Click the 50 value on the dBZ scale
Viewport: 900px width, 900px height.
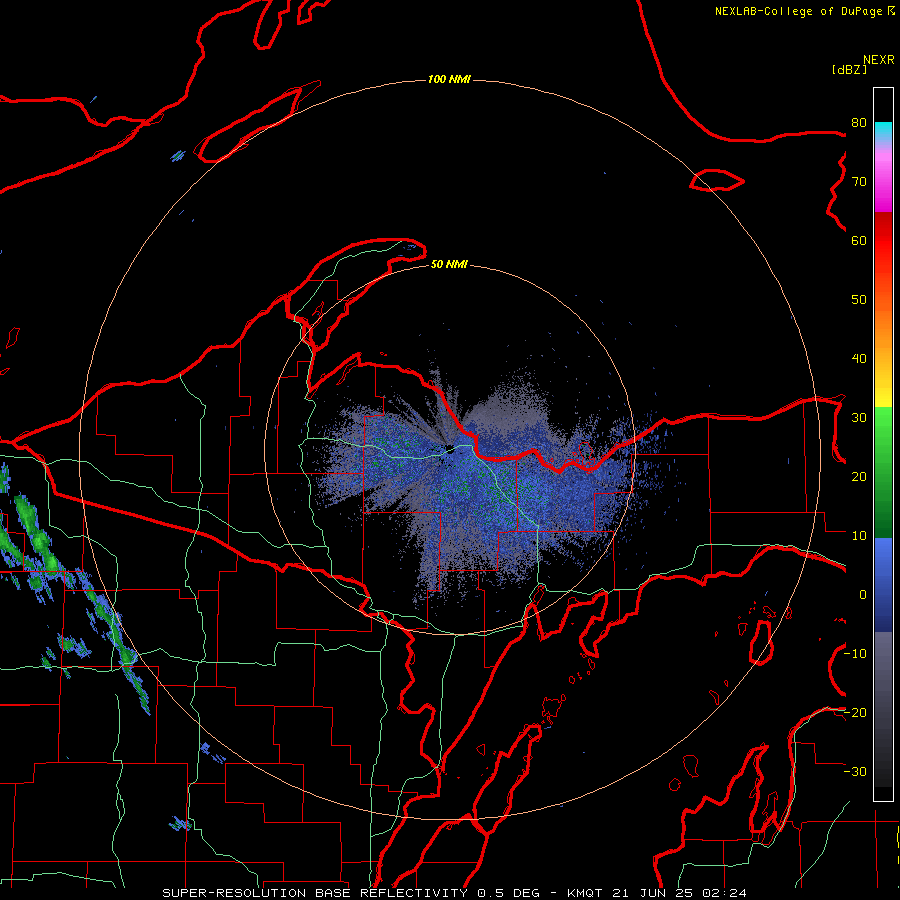[x=859, y=300]
